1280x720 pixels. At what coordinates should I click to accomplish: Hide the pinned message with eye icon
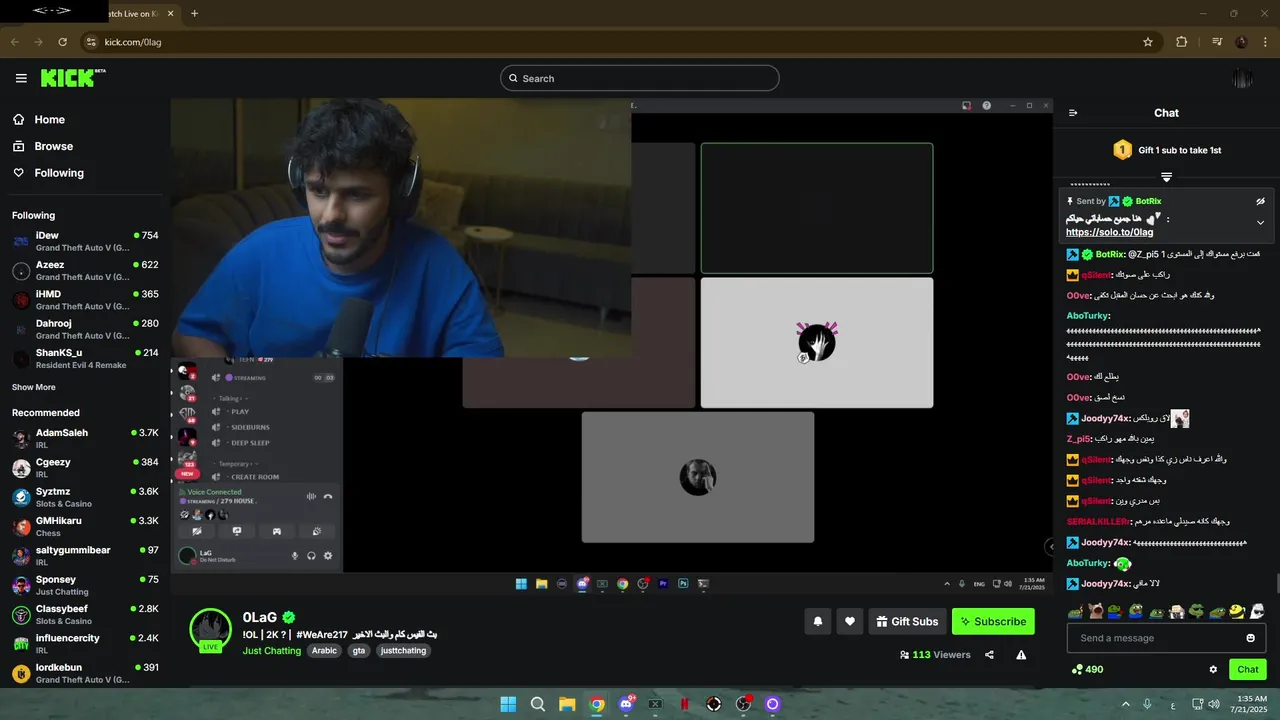tap(1261, 201)
